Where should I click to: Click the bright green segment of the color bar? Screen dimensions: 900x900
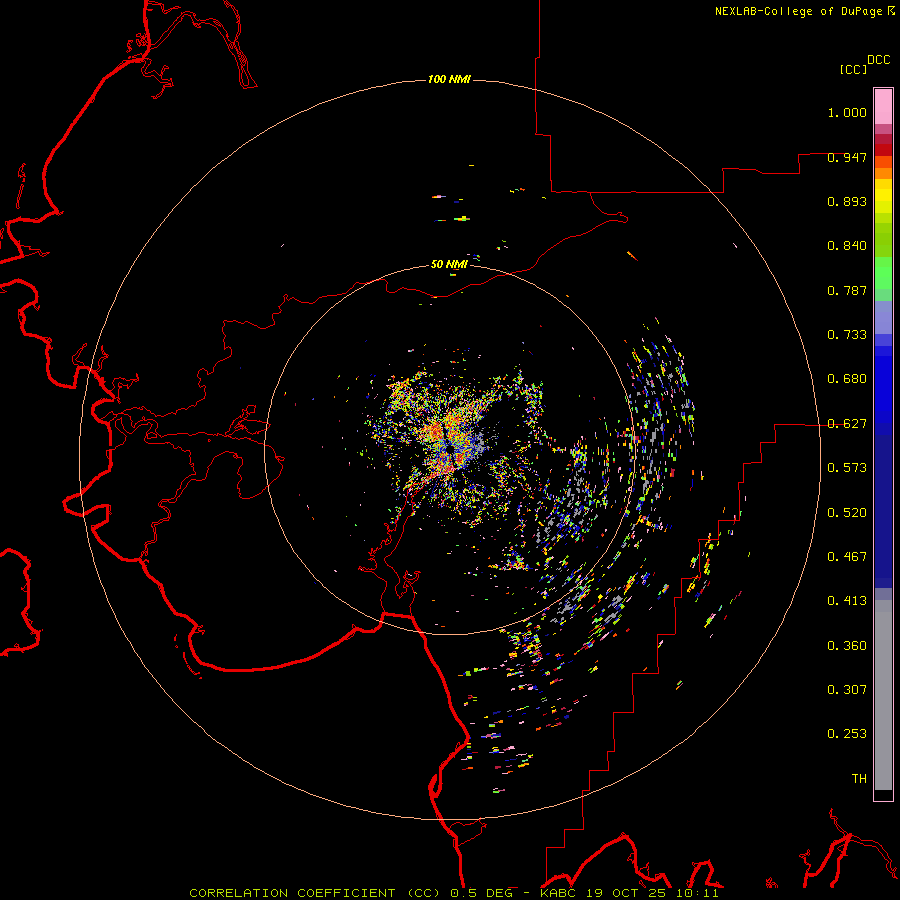pos(883,273)
